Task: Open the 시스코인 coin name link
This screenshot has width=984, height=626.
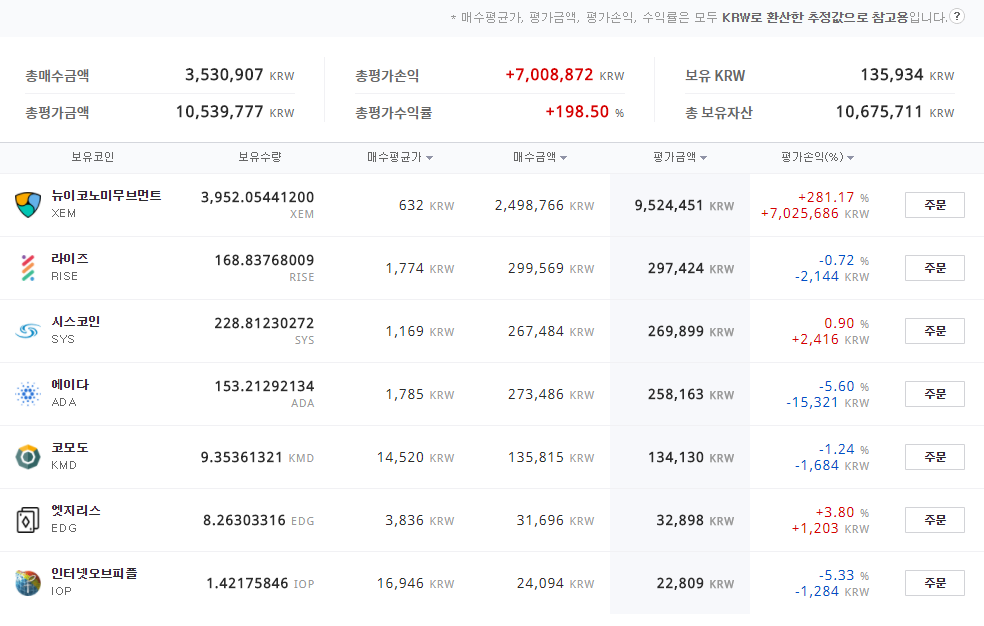Action: tap(76, 322)
